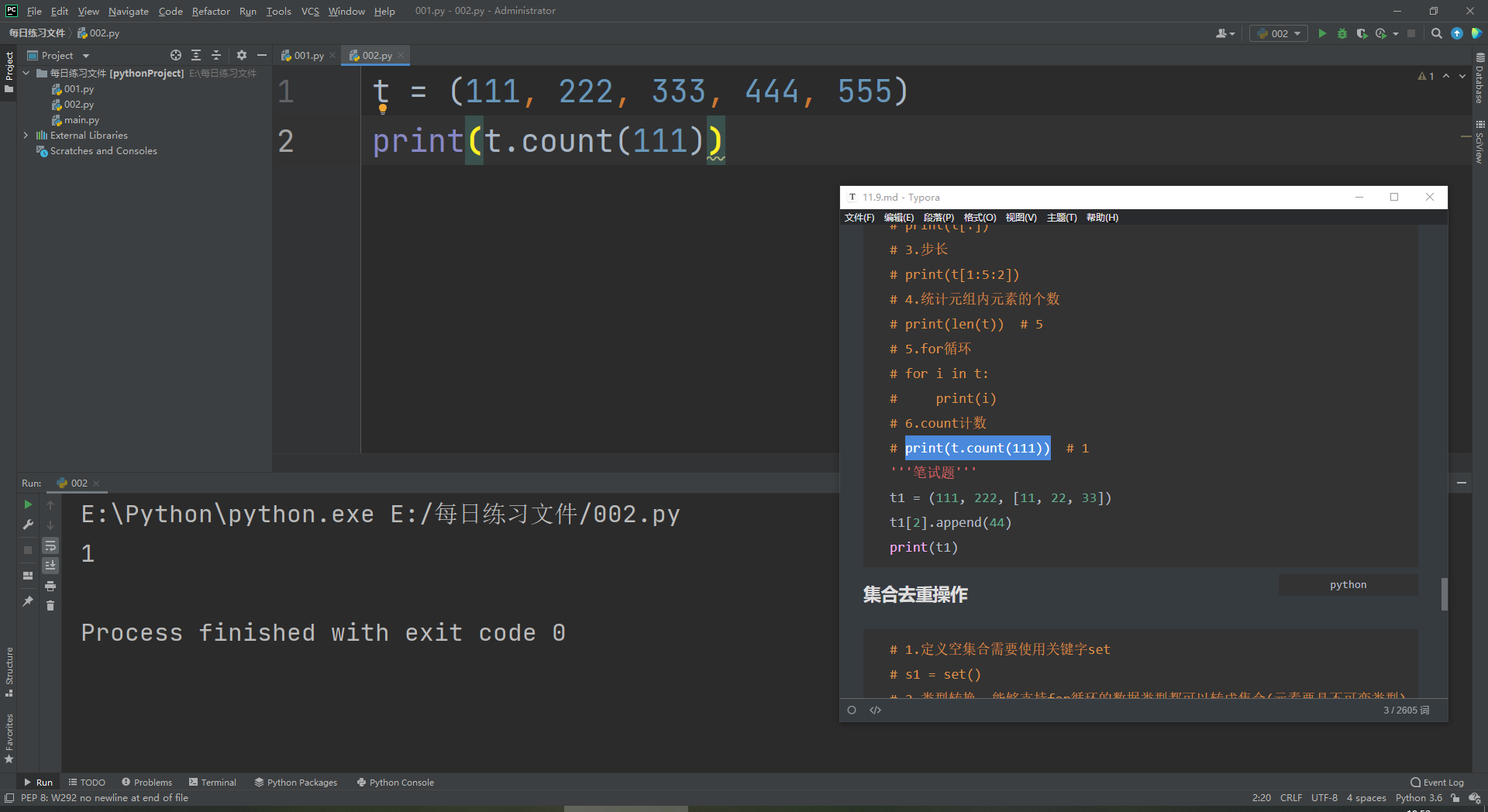The image size is (1488, 812).
Task: Open the Problems tool window
Action: 146,783
